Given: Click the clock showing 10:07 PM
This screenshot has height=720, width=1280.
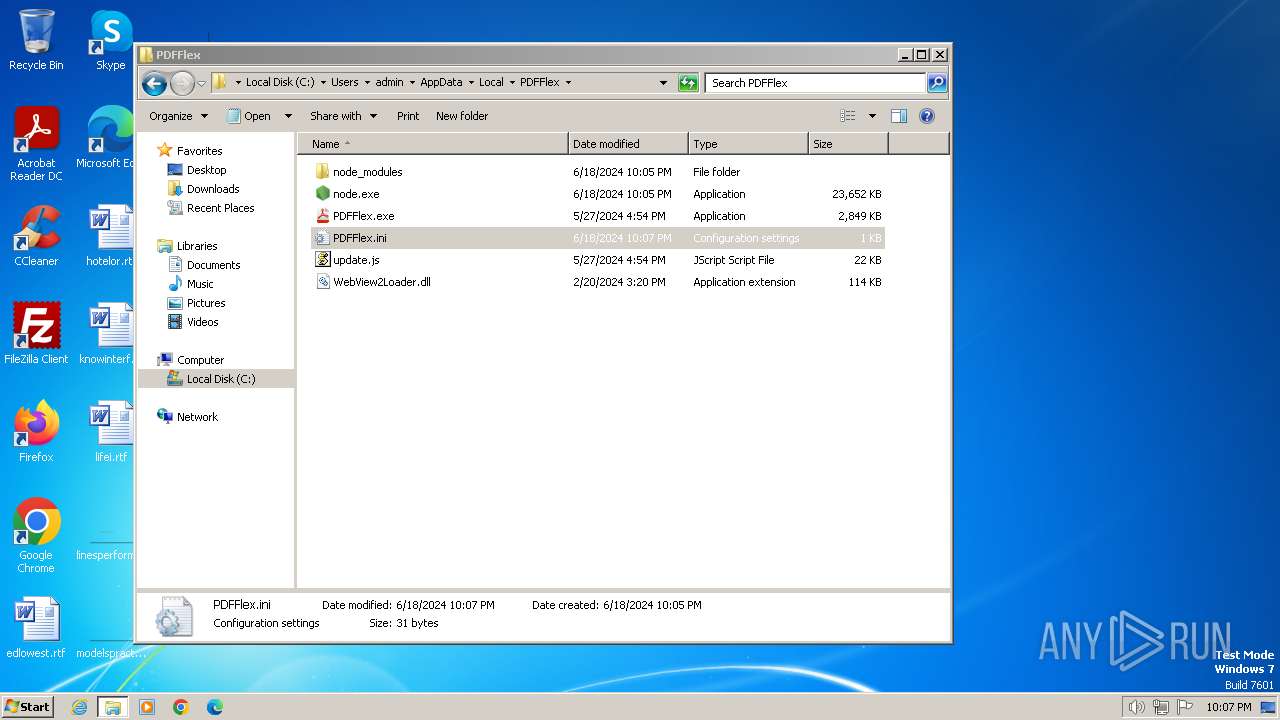Looking at the screenshot, I should (x=1228, y=707).
